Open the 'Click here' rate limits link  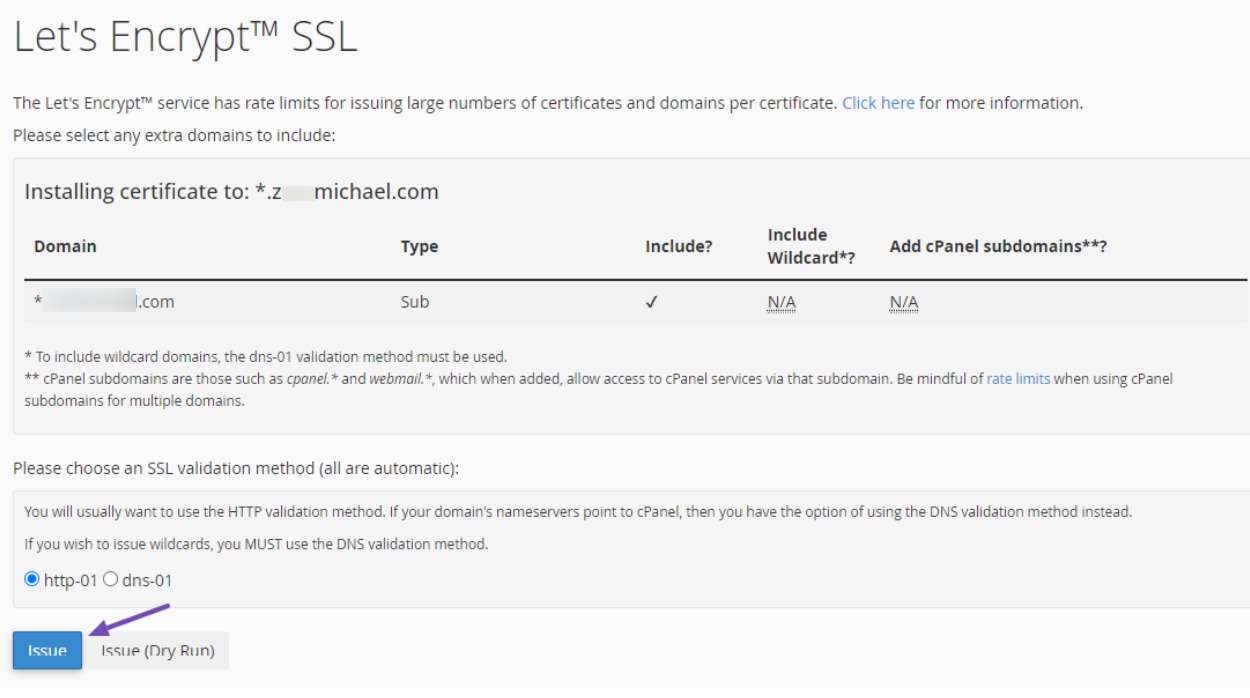(878, 103)
